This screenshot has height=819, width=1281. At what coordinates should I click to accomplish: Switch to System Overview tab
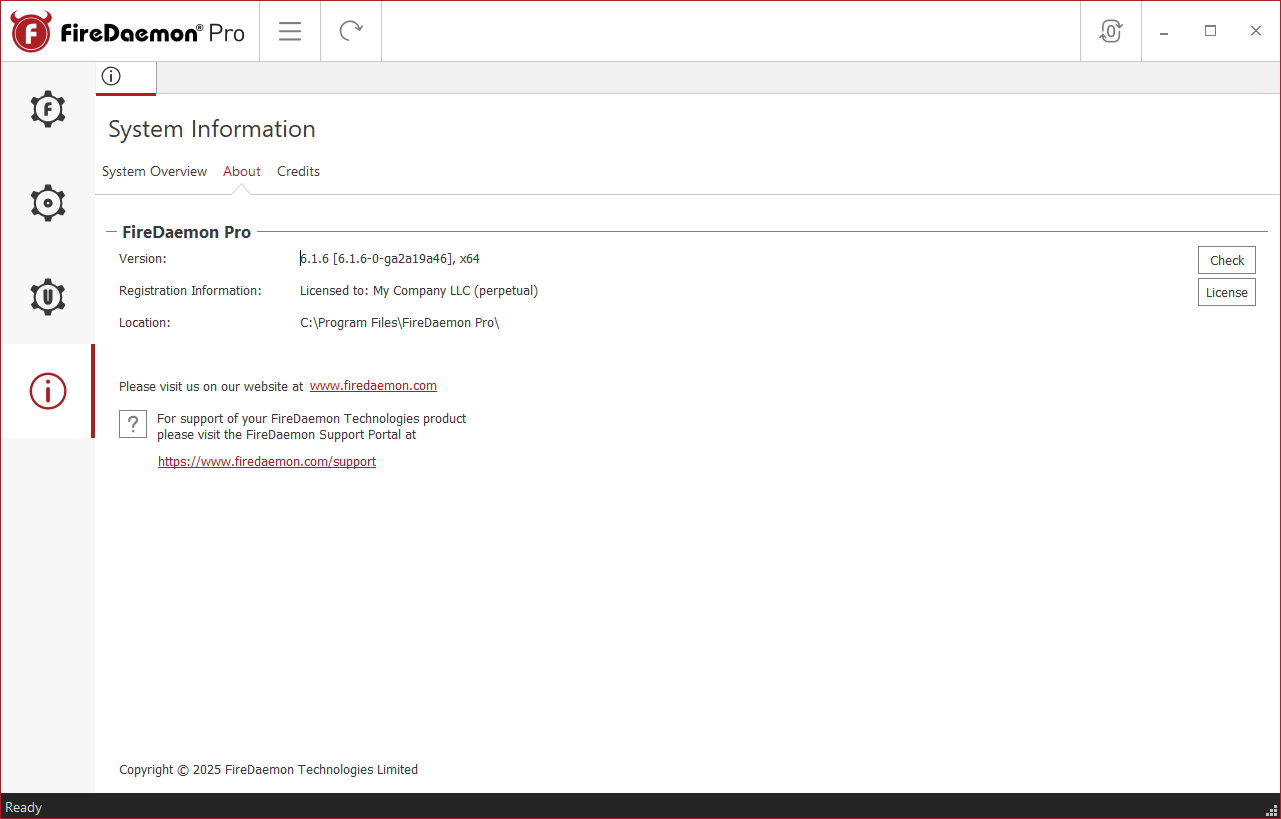click(154, 172)
